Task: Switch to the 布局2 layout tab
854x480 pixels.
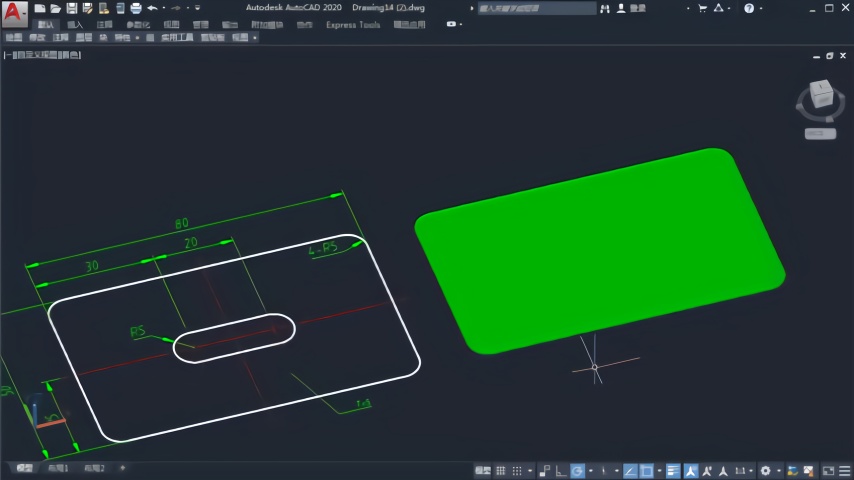Action: pos(95,468)
